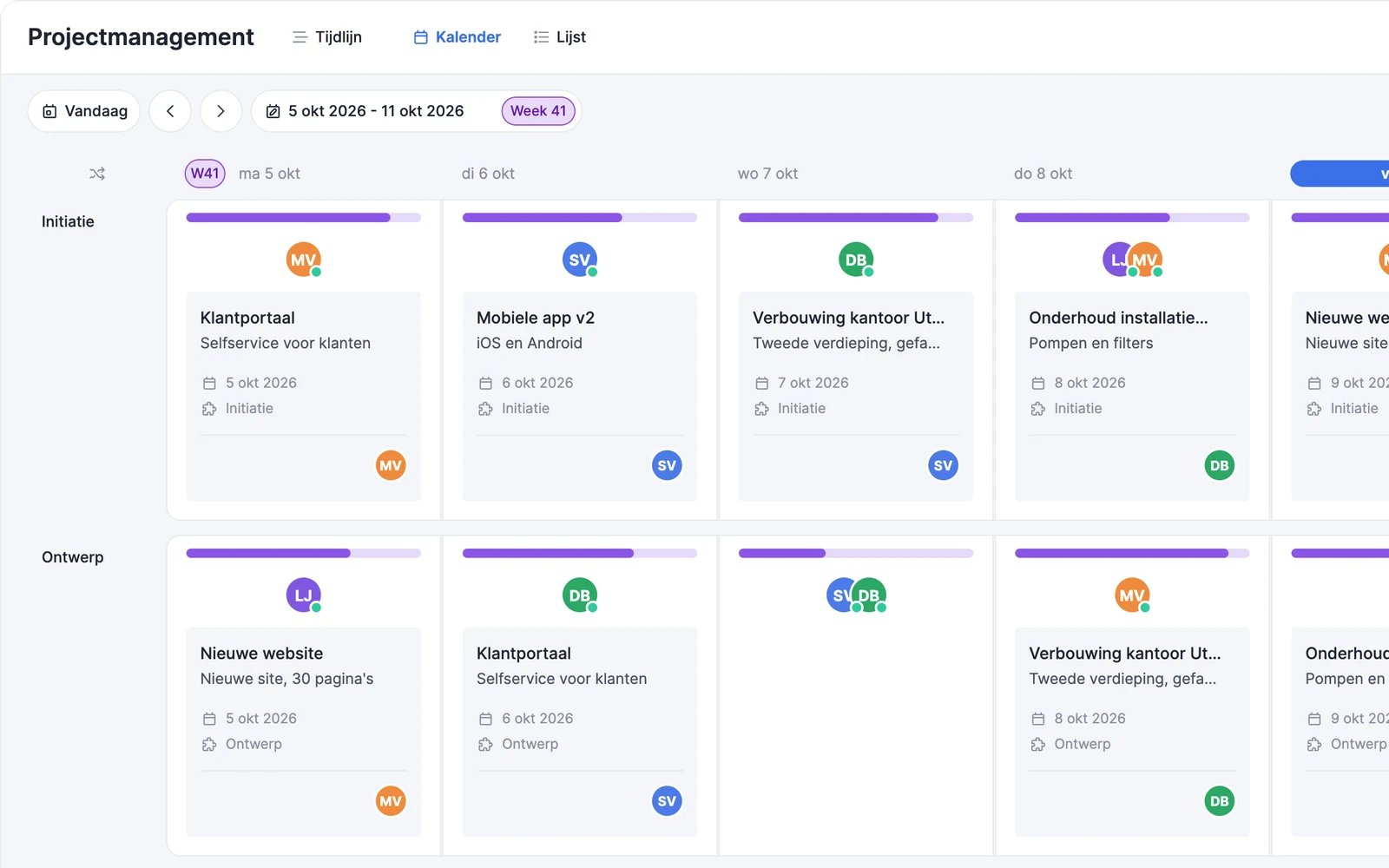
Task: Click the Projectmanagement title
Action: tap(141, 37)
